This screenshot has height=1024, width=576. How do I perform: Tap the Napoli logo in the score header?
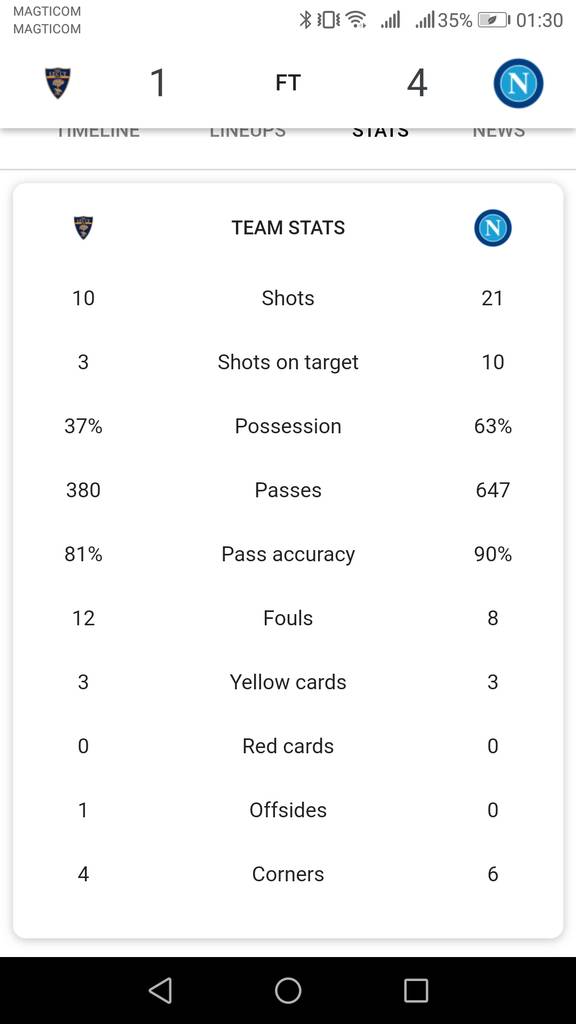[519, 84]
